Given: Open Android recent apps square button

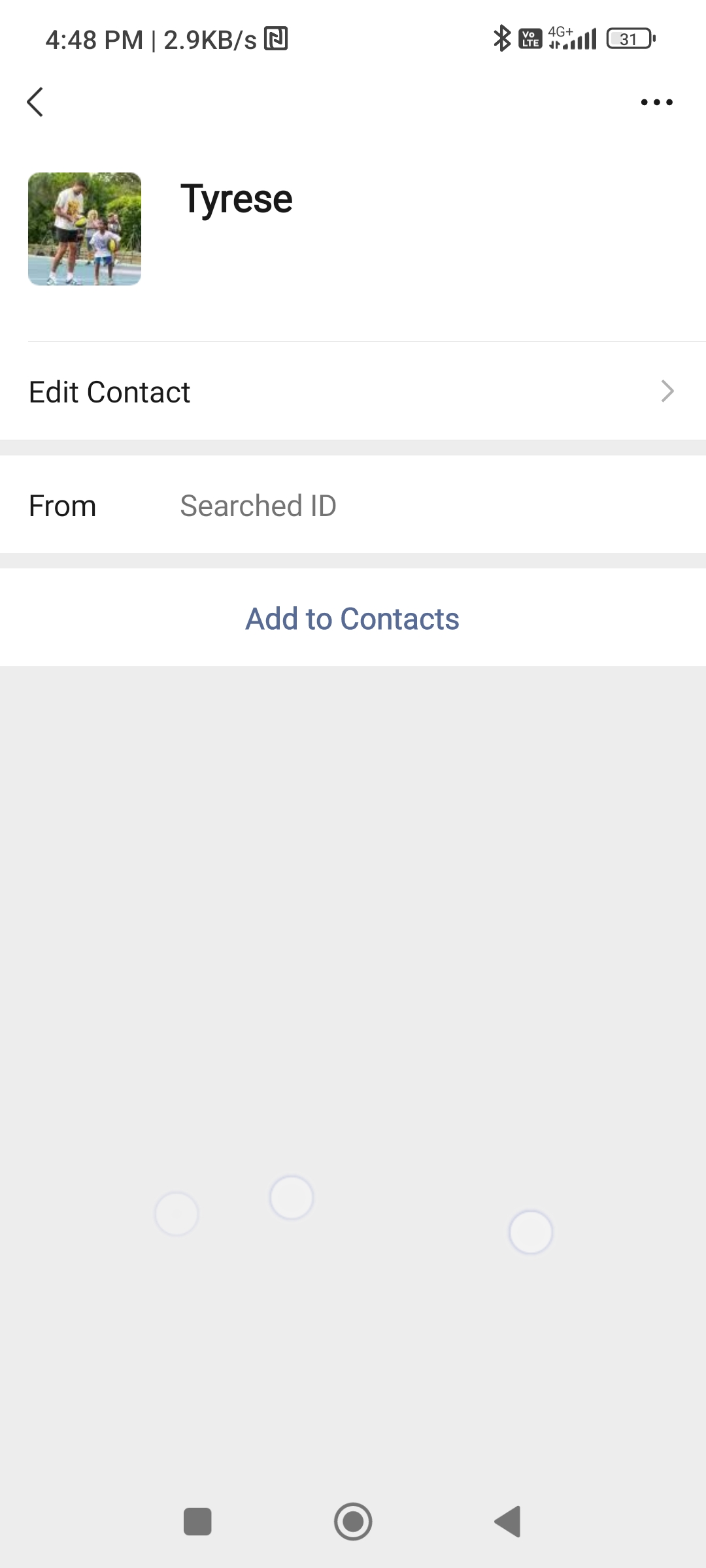Looking at the screenshot, I should (197, 1522).
